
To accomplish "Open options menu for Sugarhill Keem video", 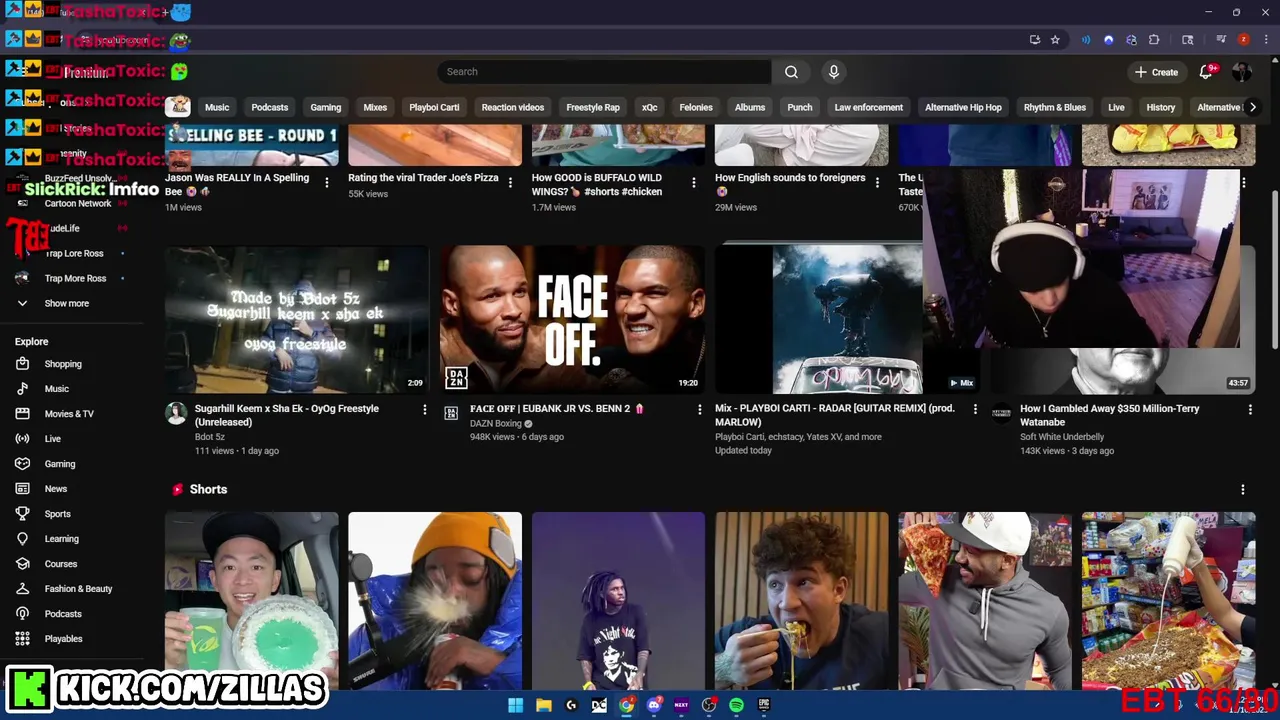I will (424, 410).
